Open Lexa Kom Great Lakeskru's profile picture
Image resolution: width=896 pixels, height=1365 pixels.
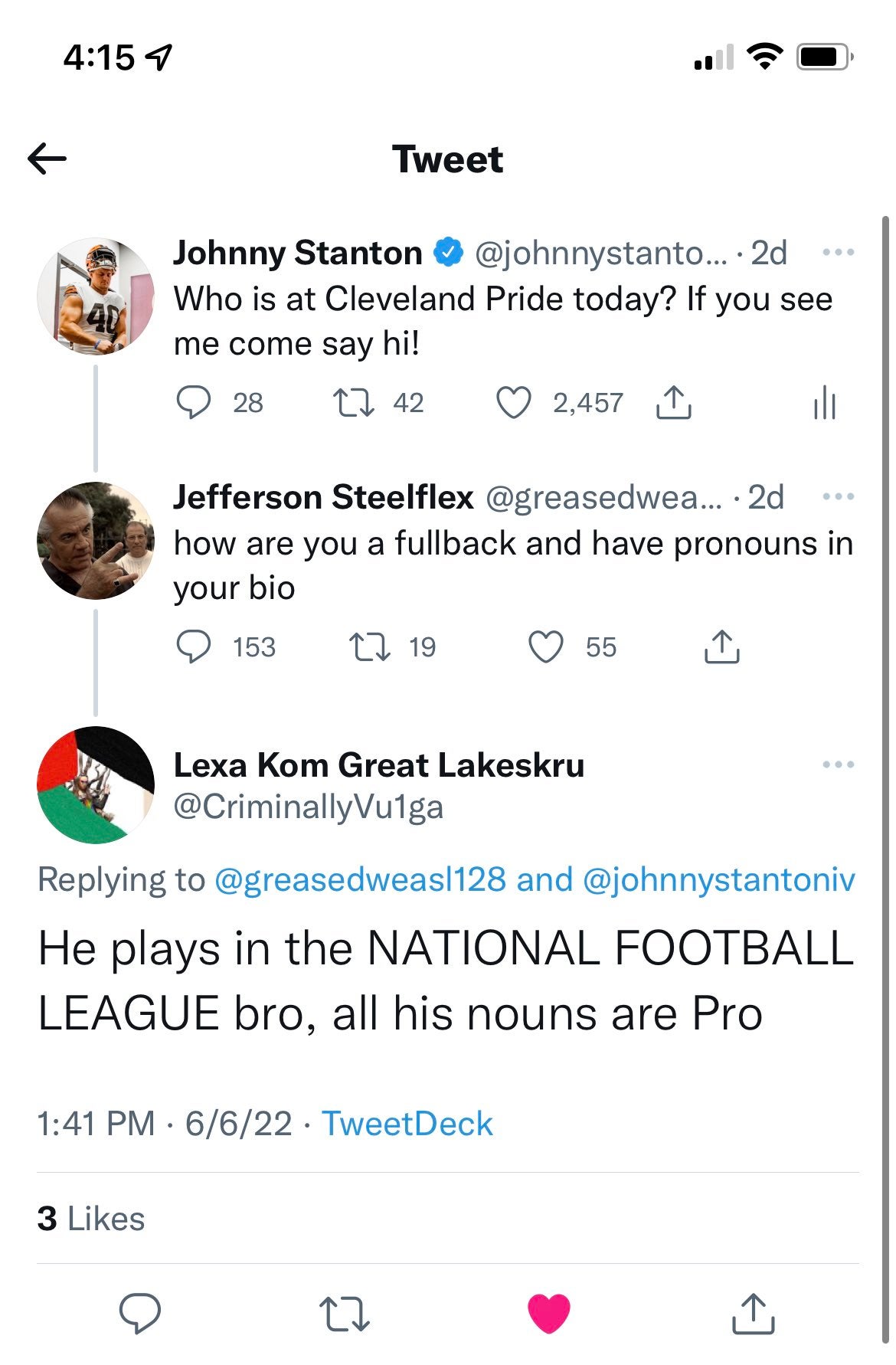pos(96,785)
